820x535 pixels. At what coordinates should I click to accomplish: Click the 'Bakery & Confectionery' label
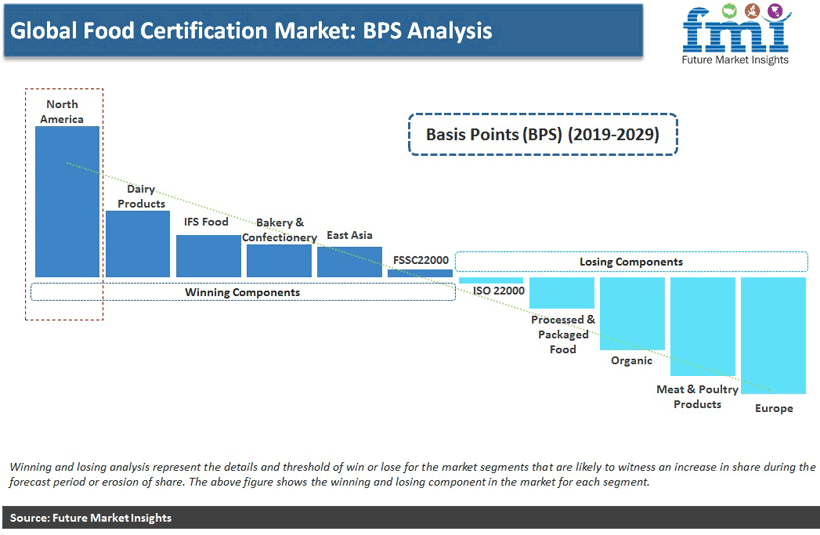pyautogui.click(x=279, y=230)
